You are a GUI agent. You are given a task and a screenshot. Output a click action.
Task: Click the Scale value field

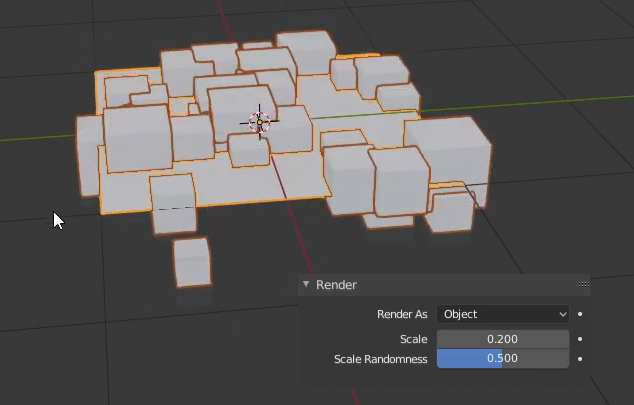click(503, 339)
